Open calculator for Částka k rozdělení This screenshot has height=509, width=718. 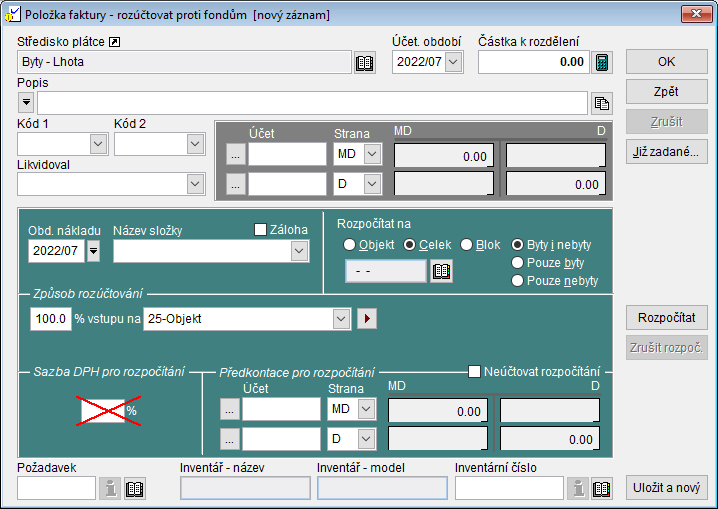click(601, 63)
